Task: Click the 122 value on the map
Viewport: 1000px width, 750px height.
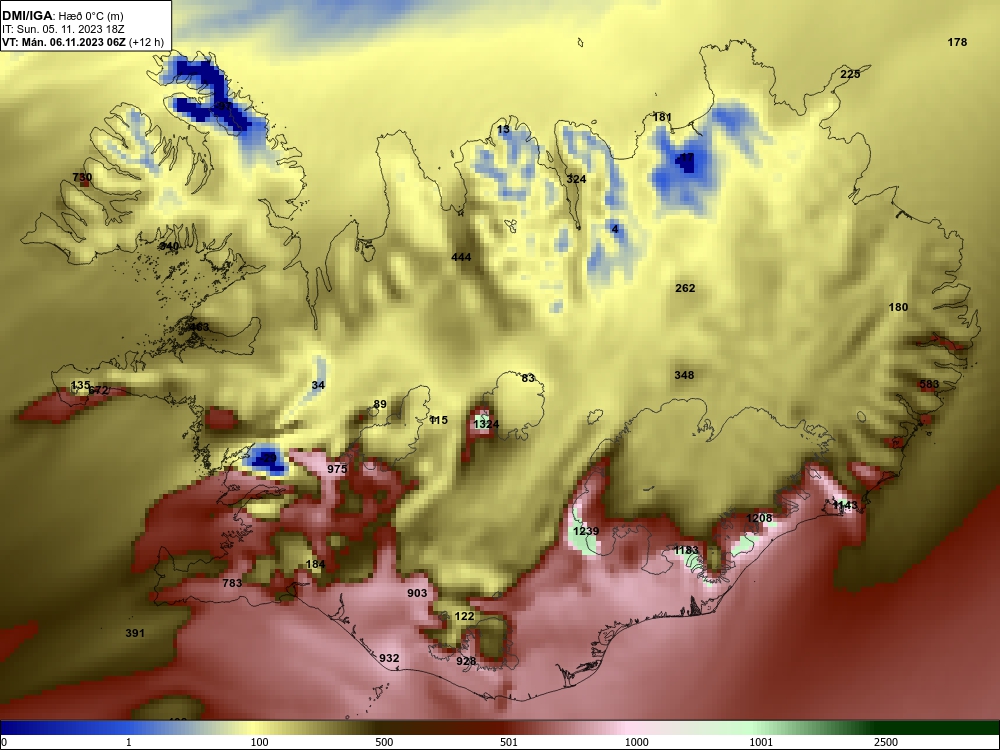Action: (x=464, y=616)
